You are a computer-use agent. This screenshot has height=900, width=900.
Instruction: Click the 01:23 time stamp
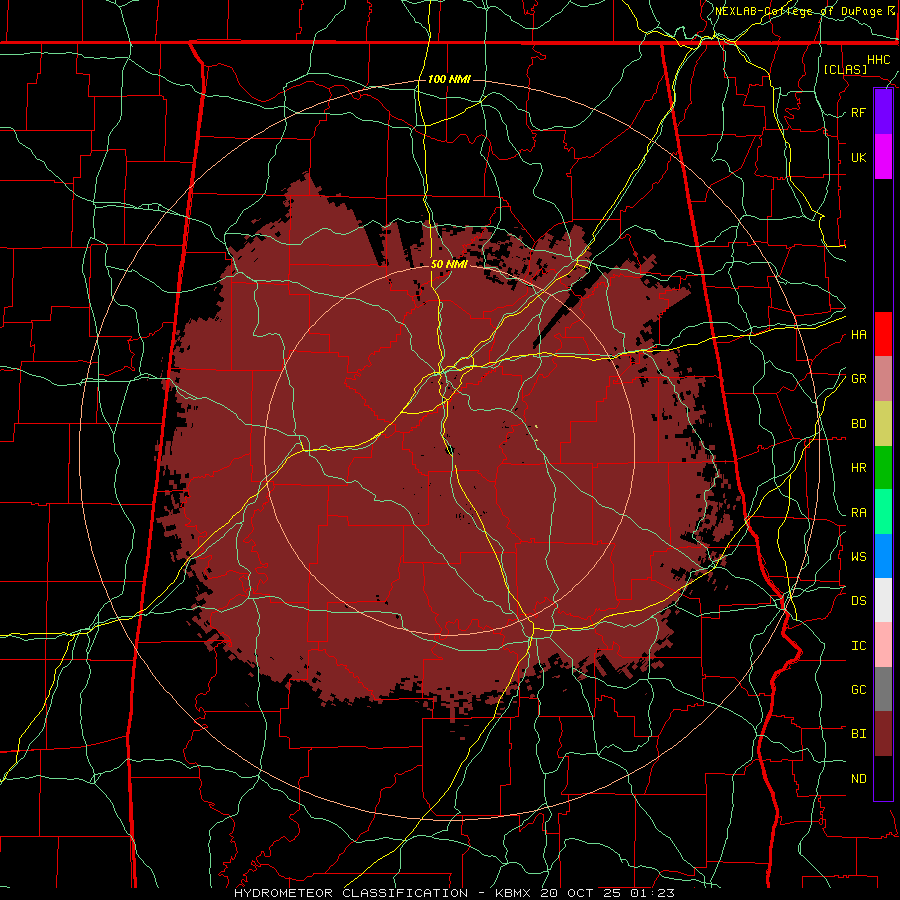point(652,893)
